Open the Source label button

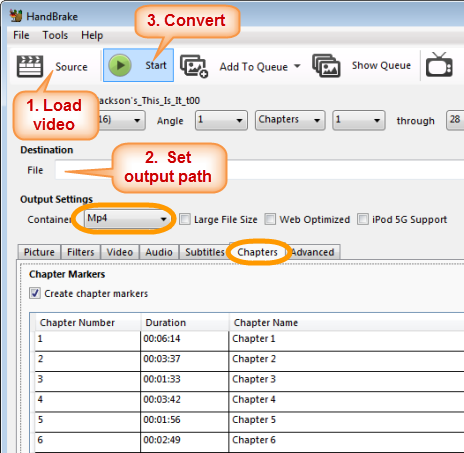(x=71, y=67)
